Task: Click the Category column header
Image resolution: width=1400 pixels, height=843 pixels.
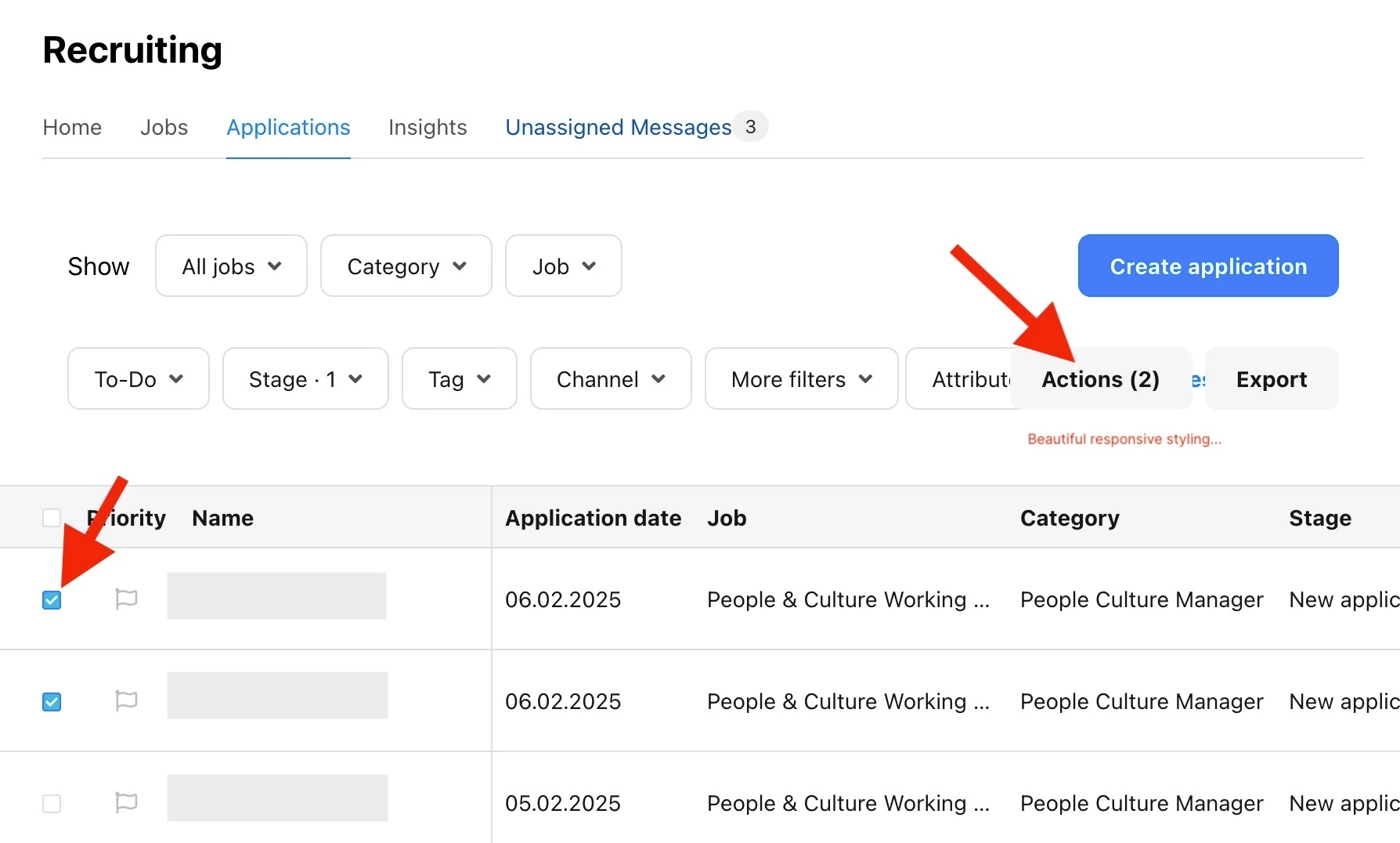Action: (x=1070, y=518)
